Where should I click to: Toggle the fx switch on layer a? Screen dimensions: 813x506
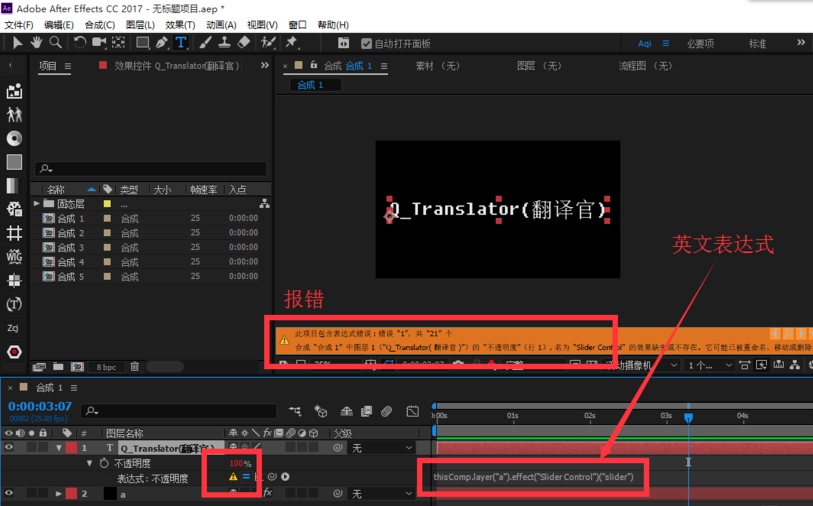click(x=268, y=493)
